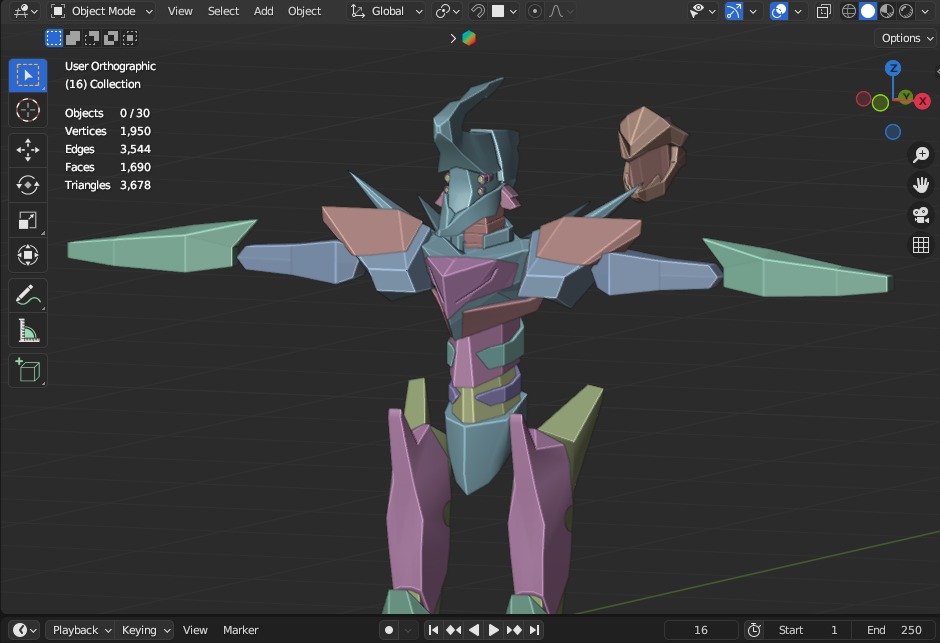Select the Measure tool

click(x=28, y=330)
